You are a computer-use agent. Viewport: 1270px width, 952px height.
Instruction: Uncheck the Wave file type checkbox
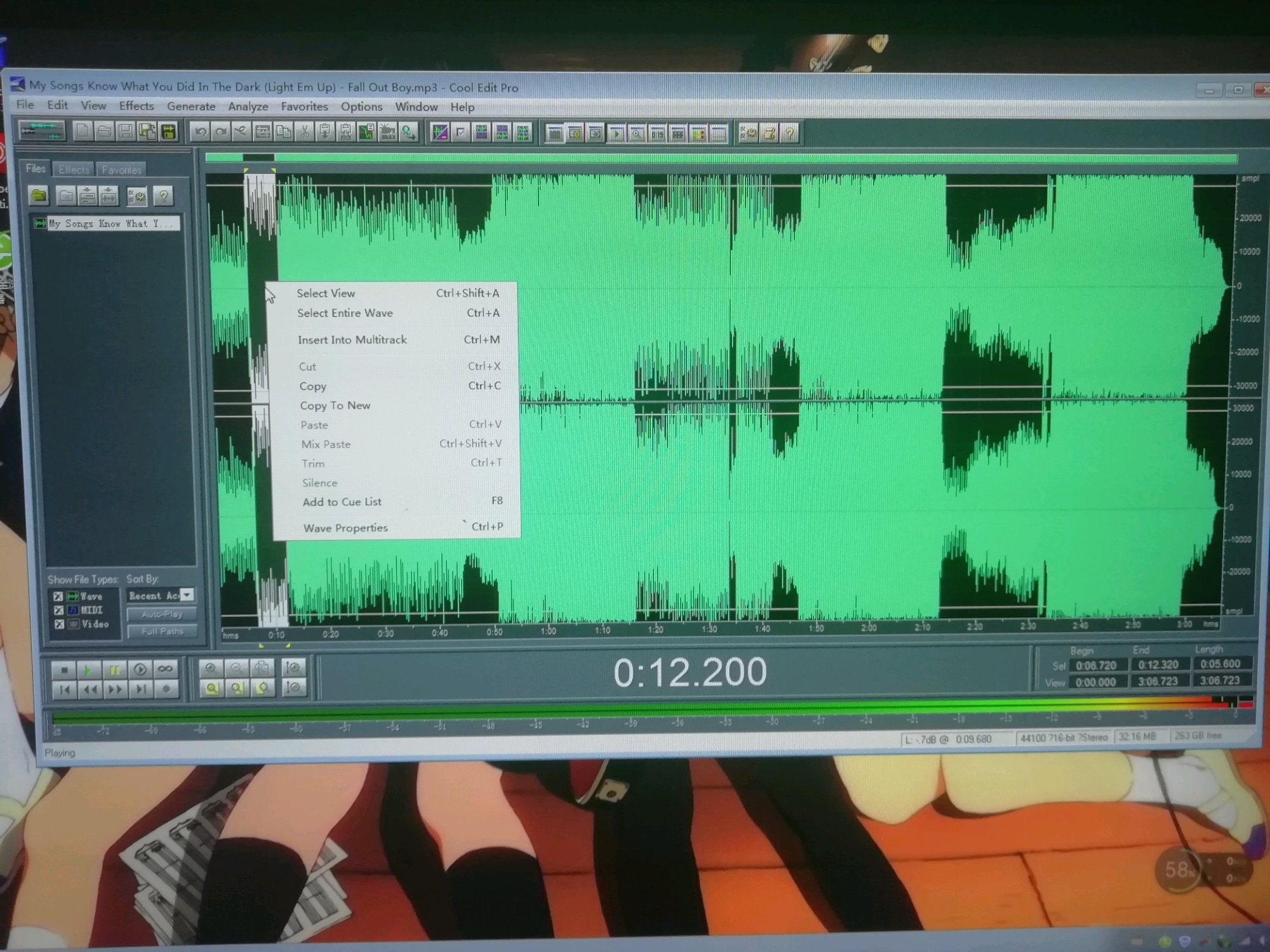pyautogui.click(x=58, y=597)
